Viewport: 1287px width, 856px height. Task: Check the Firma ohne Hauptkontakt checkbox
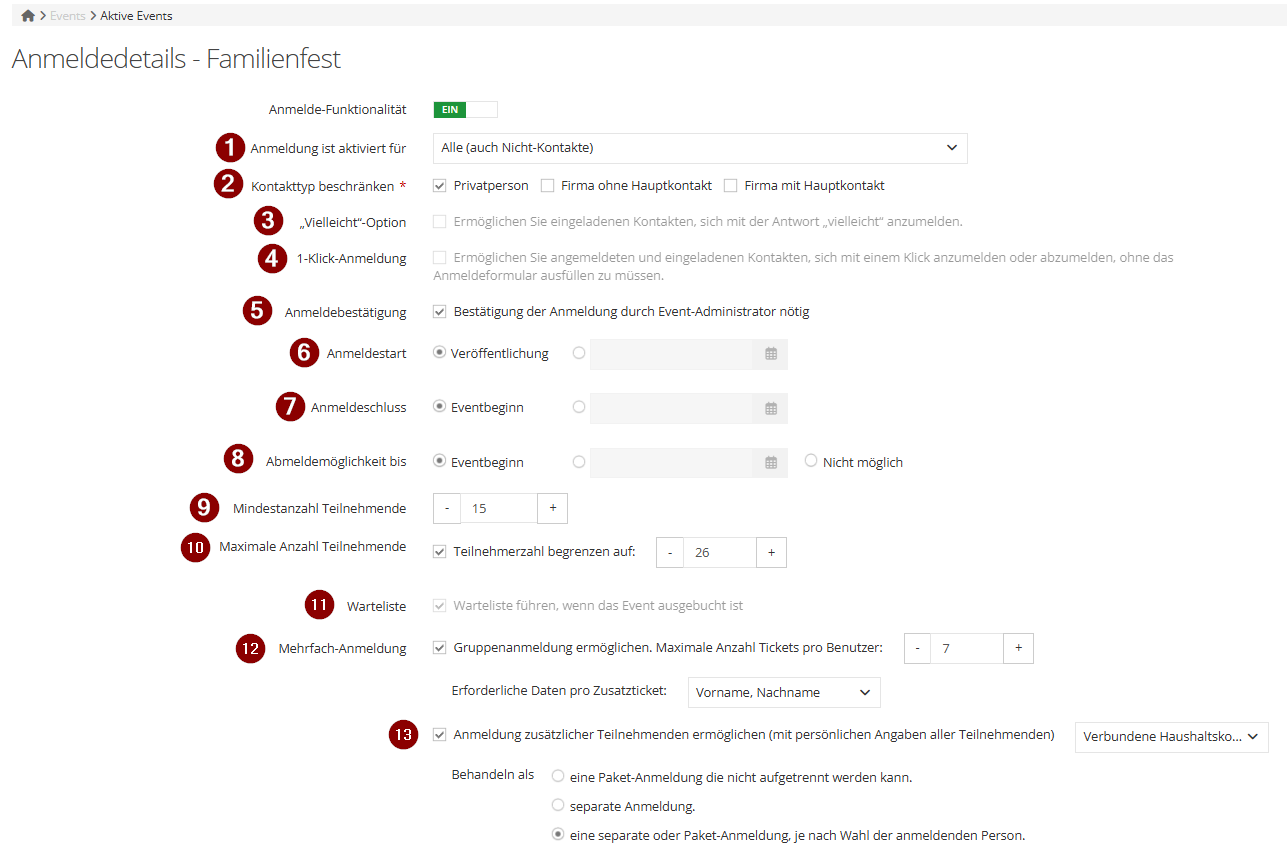pos(547,185)
